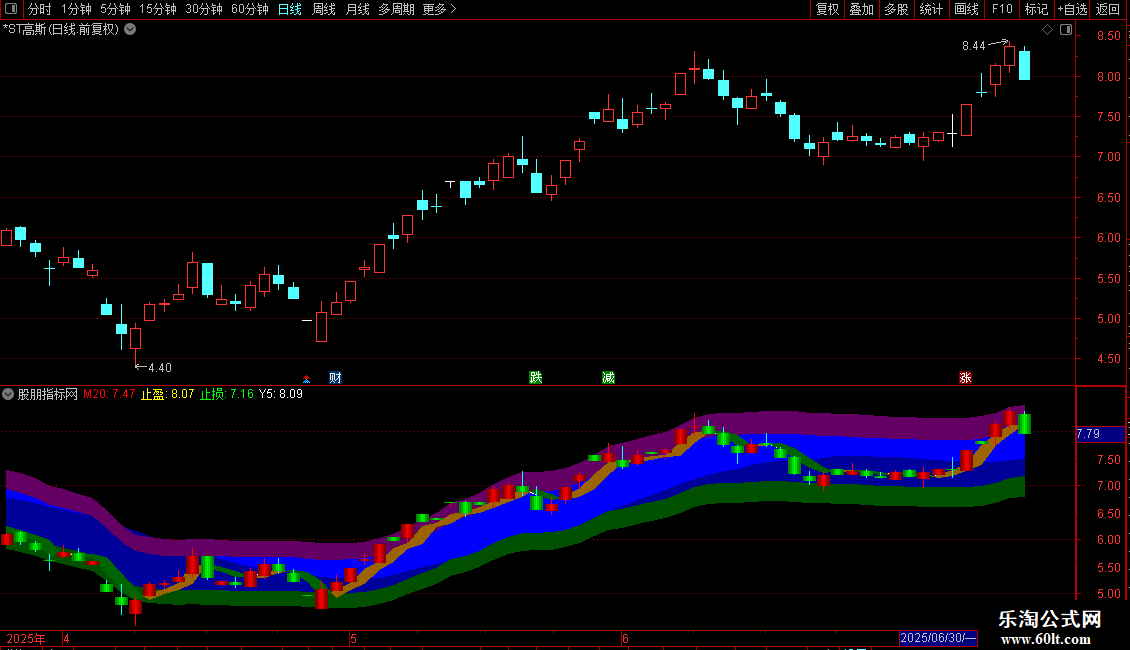Click the diamond marker icon above chart
Screen dimensions: 1130x650
point(1047,30)
